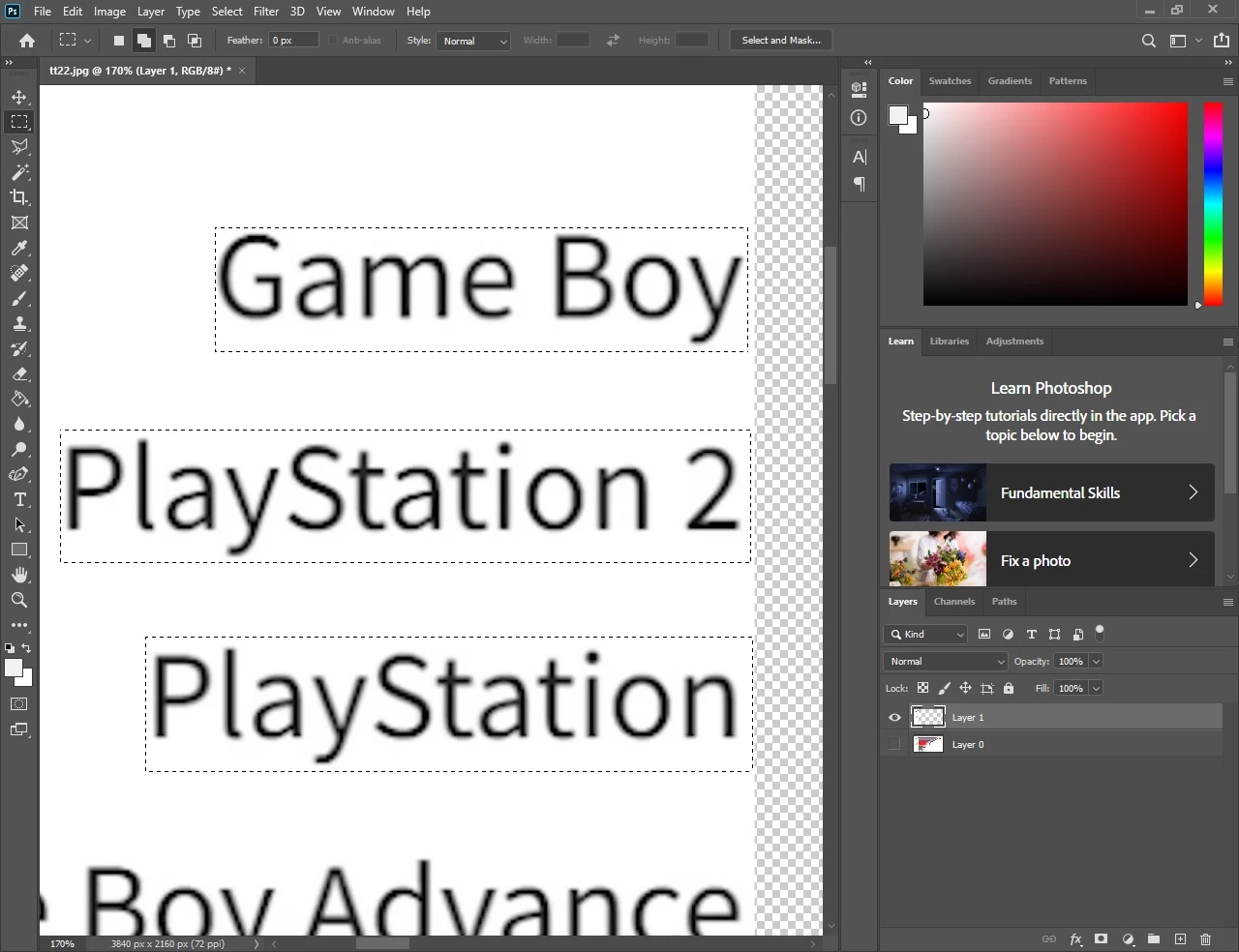
Task: Add layer style via fx icon
Action: tap(1075, 939)
